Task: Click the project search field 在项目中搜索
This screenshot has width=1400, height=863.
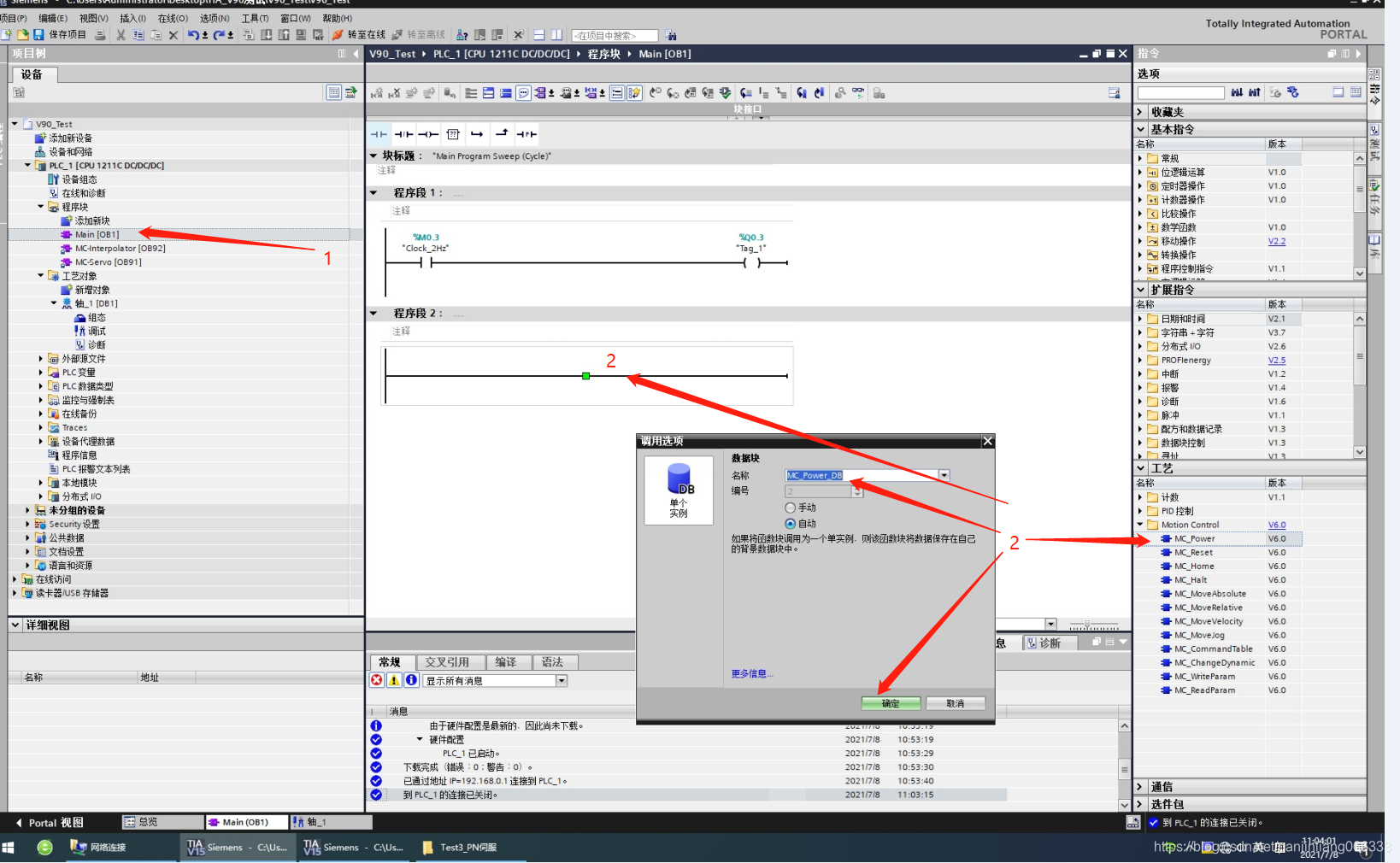Action: point(615,35)
